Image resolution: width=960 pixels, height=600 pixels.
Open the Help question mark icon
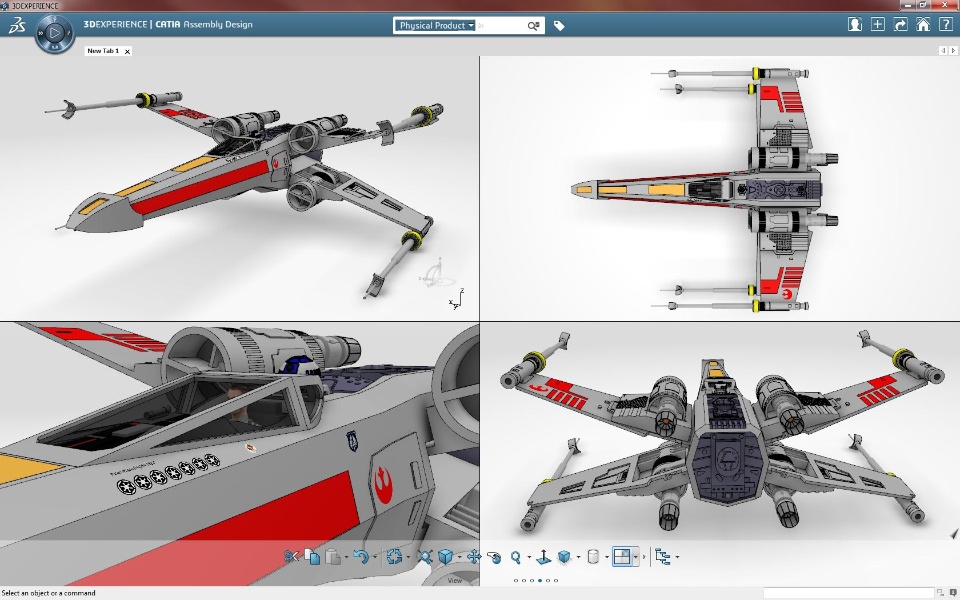tap(945, 24)
